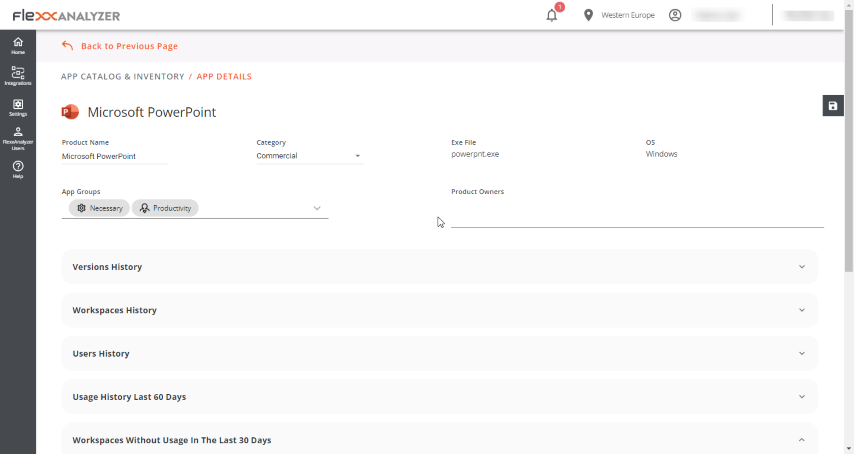Click the Necessary app group chip
Image resolution: width=854 pixels, height=454 pixels.
(x=99, y=208)
